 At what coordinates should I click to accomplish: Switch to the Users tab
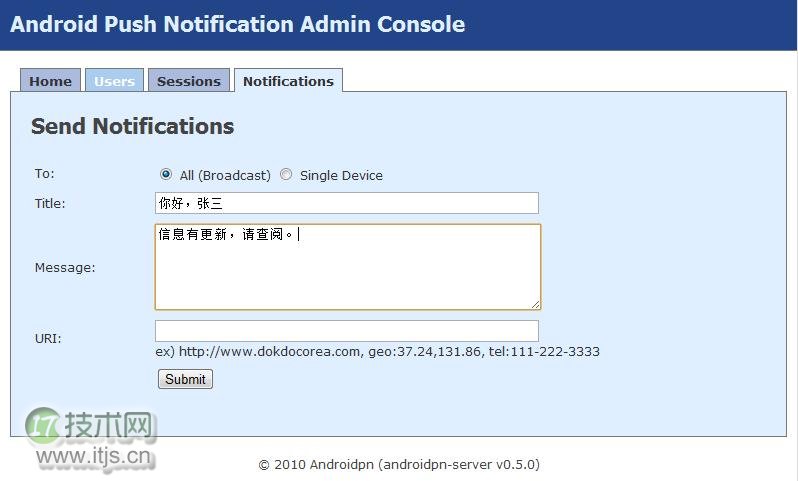[x=115, y=80]
